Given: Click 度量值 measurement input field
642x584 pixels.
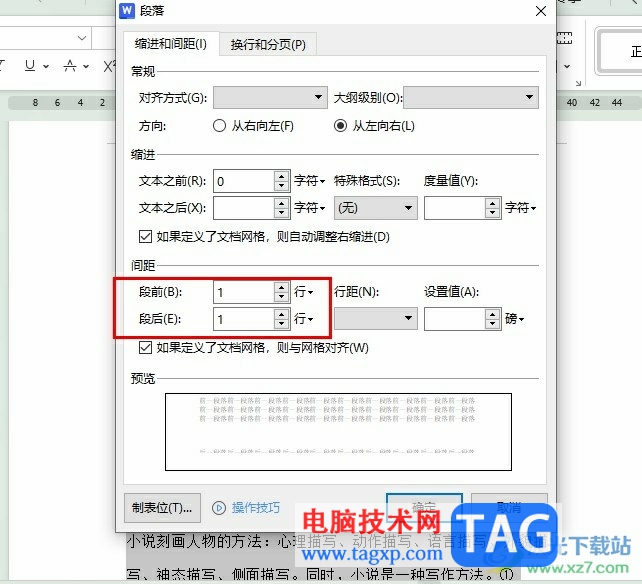Looking at the screenshot, I should 454,208.
